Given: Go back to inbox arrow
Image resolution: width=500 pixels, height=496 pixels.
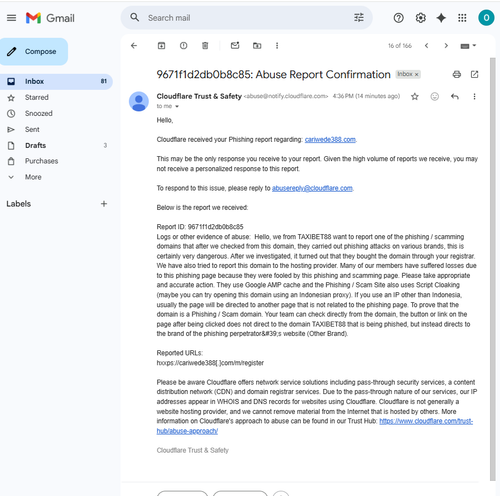Looking at the screenshot, I should [134, 46].
